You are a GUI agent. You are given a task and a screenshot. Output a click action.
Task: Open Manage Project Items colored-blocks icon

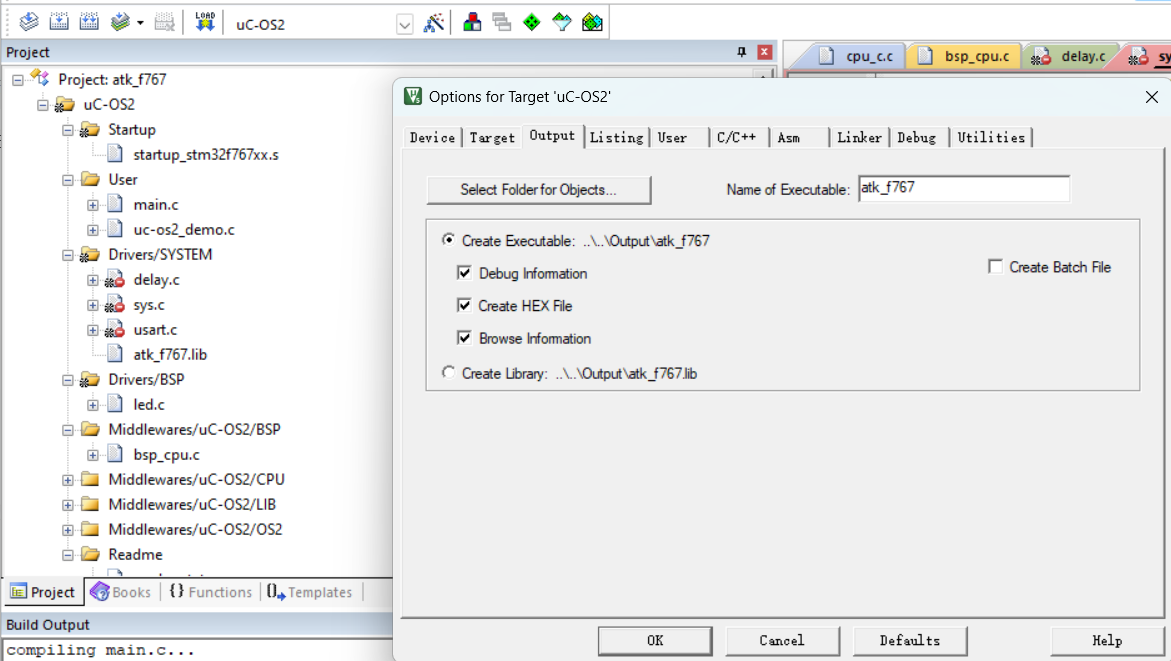[x=472, y=22]
